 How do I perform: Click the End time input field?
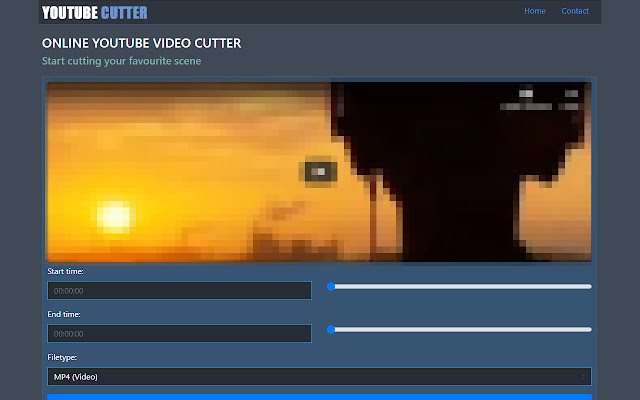coord(180,333)
